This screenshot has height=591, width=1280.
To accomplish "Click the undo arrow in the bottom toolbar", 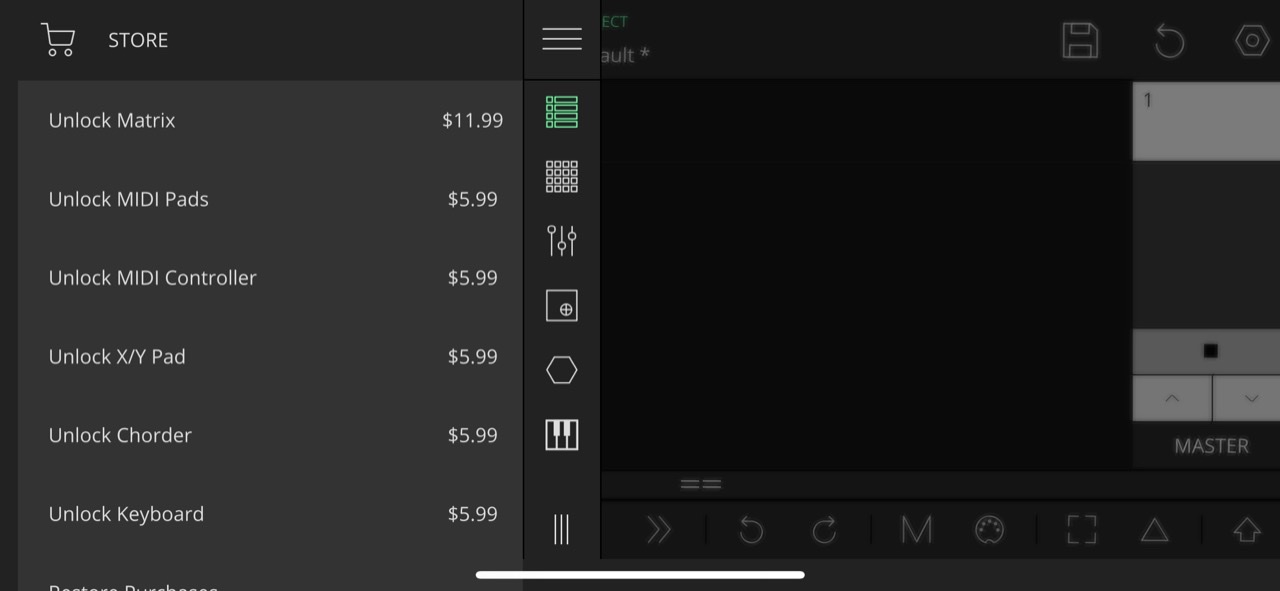I will pos(751,530).
